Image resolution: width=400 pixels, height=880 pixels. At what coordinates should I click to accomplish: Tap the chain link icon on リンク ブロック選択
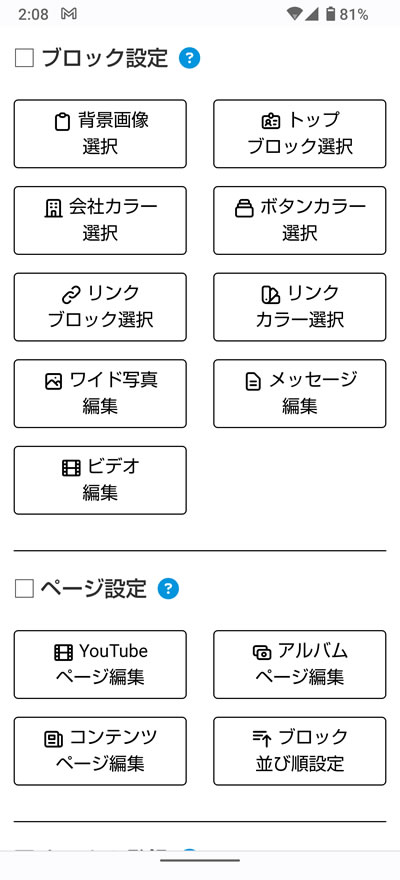coord(71,294)
